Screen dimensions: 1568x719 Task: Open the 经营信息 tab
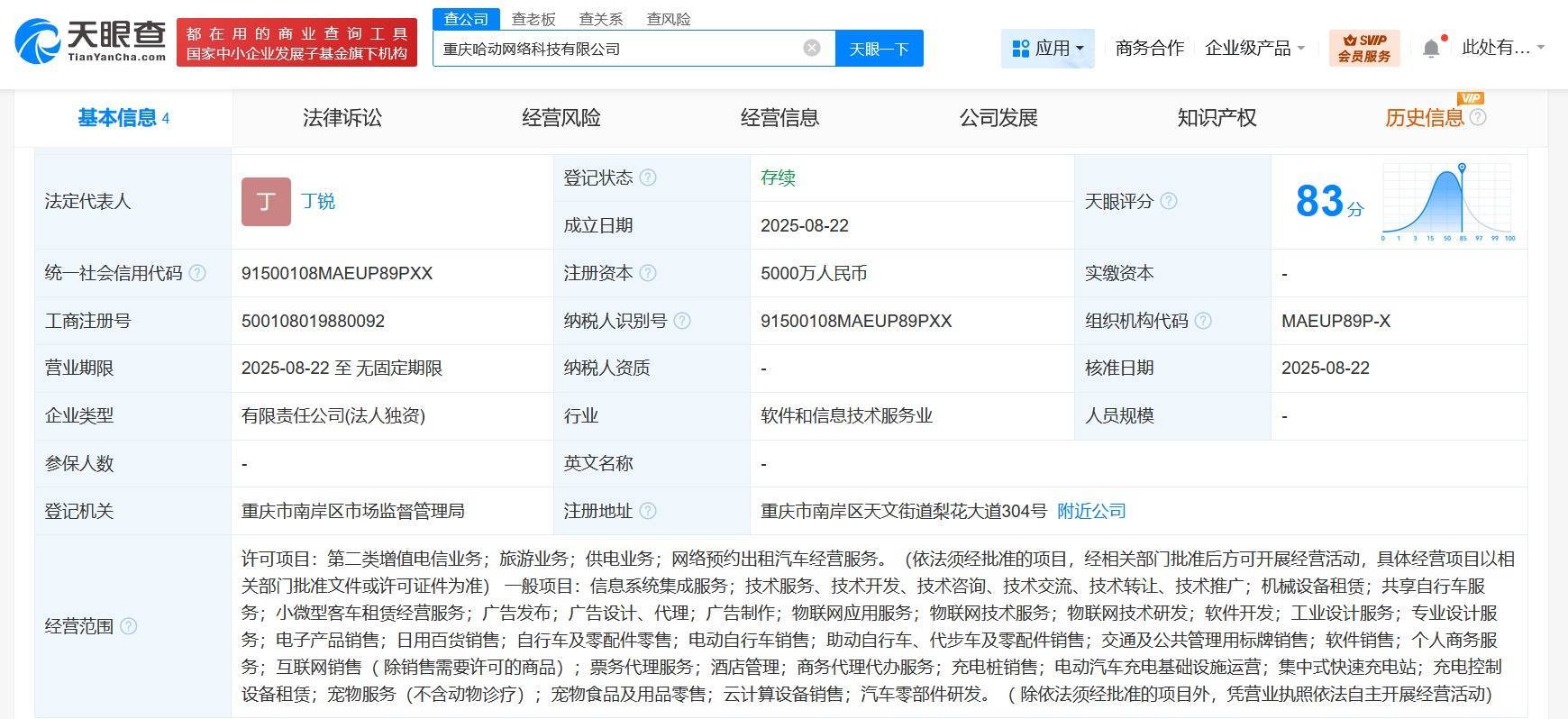[x=780, y=117]
